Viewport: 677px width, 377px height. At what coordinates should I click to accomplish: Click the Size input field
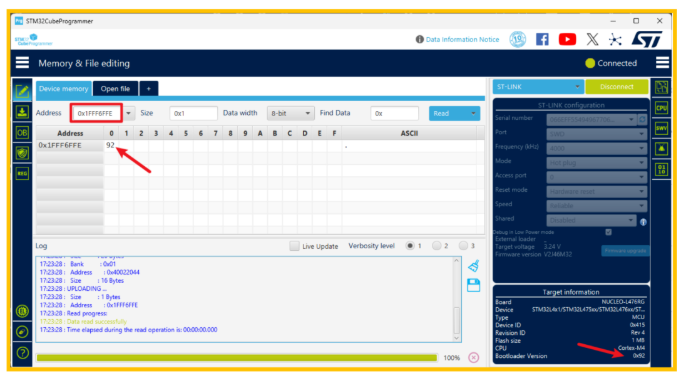(193, 113)
